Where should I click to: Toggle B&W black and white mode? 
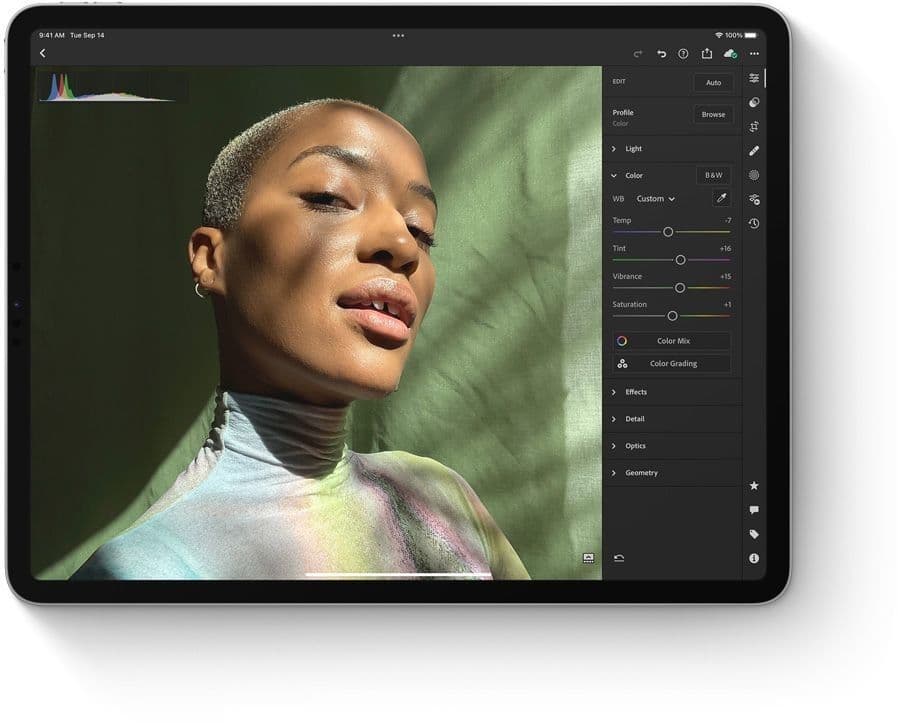[x=713, y=175]
